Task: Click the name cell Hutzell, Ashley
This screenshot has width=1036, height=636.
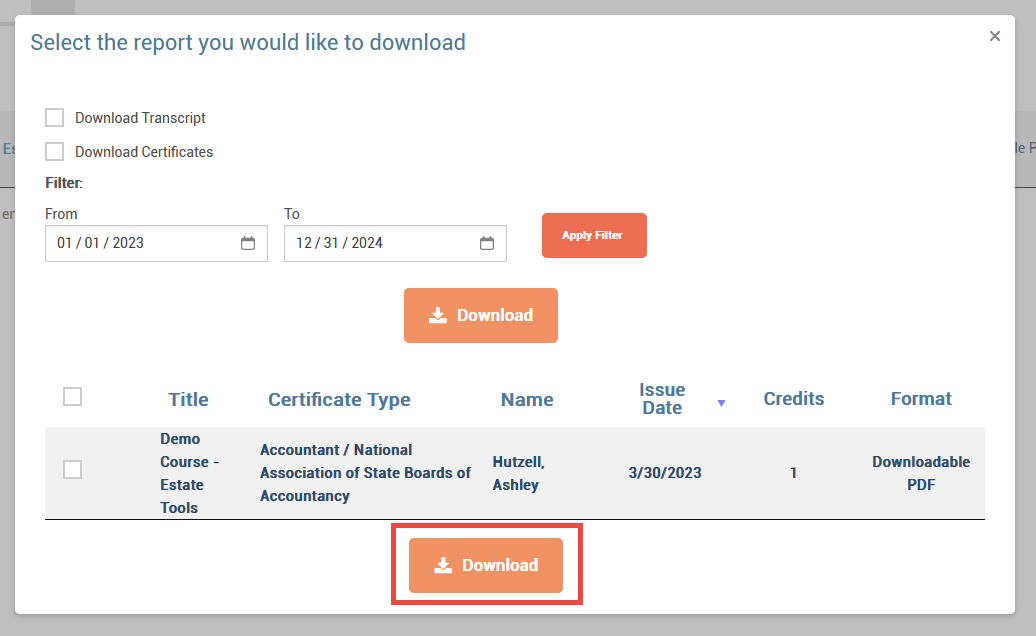Action: click(519, 473)
